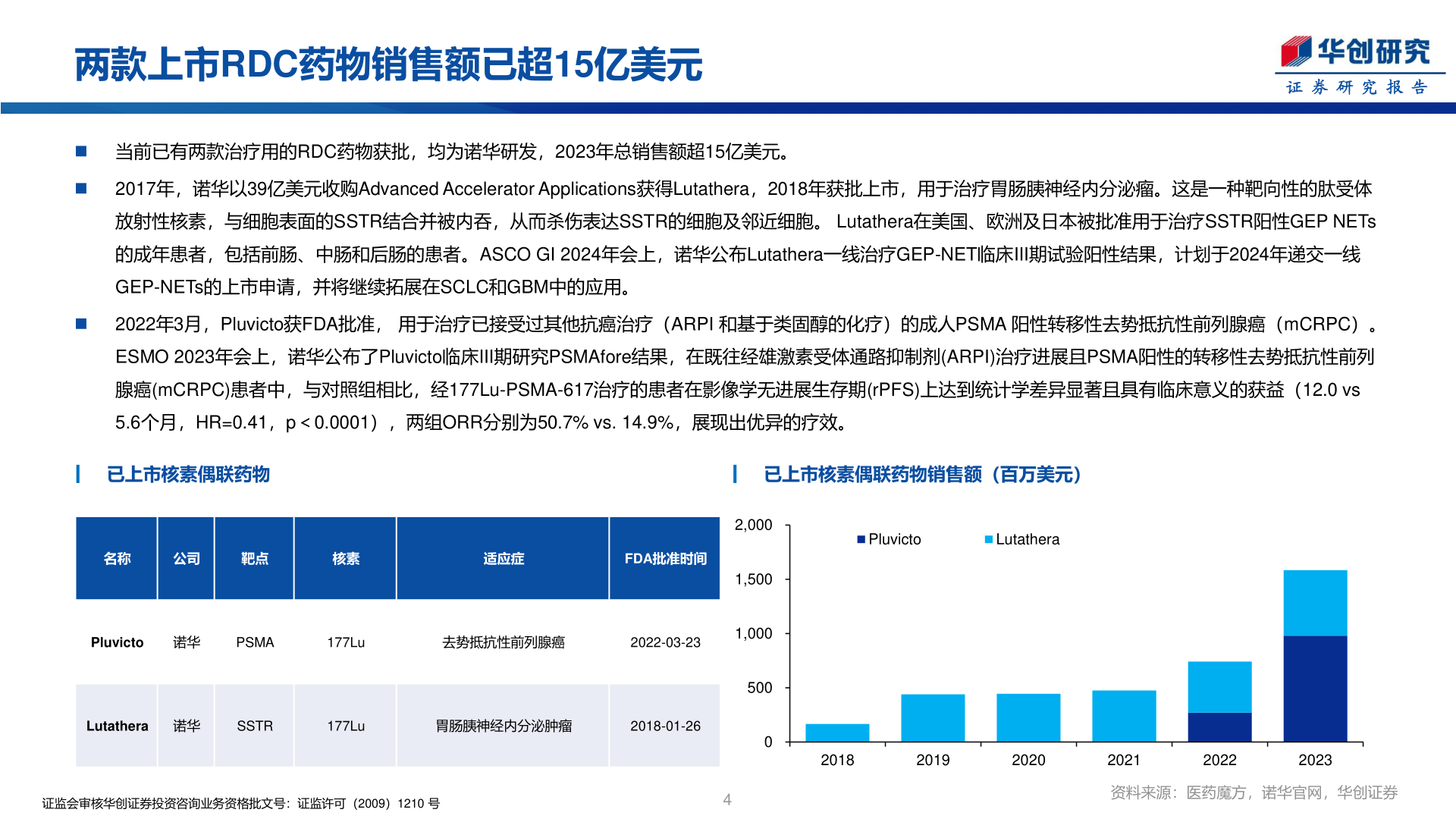This screenshot has height=819, width=1456.
Task: Click the line starting GEP-NETs的上市申请
Action: (374, 287)
